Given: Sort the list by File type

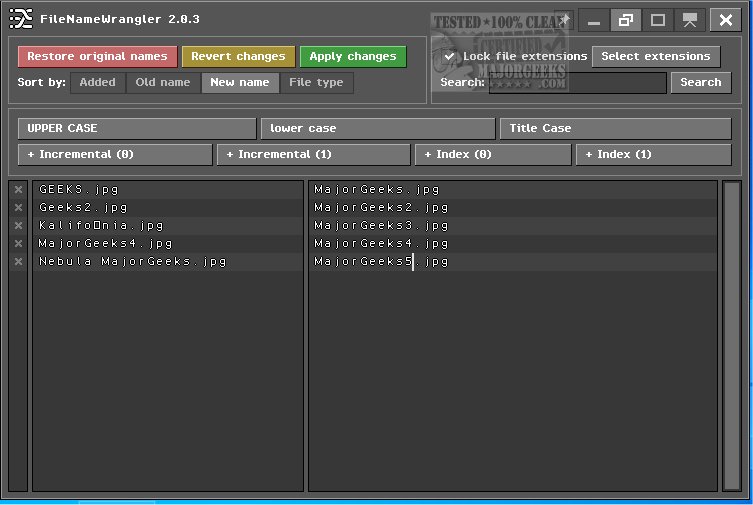Looking at the screenshot, I should (x=316, y=83).
